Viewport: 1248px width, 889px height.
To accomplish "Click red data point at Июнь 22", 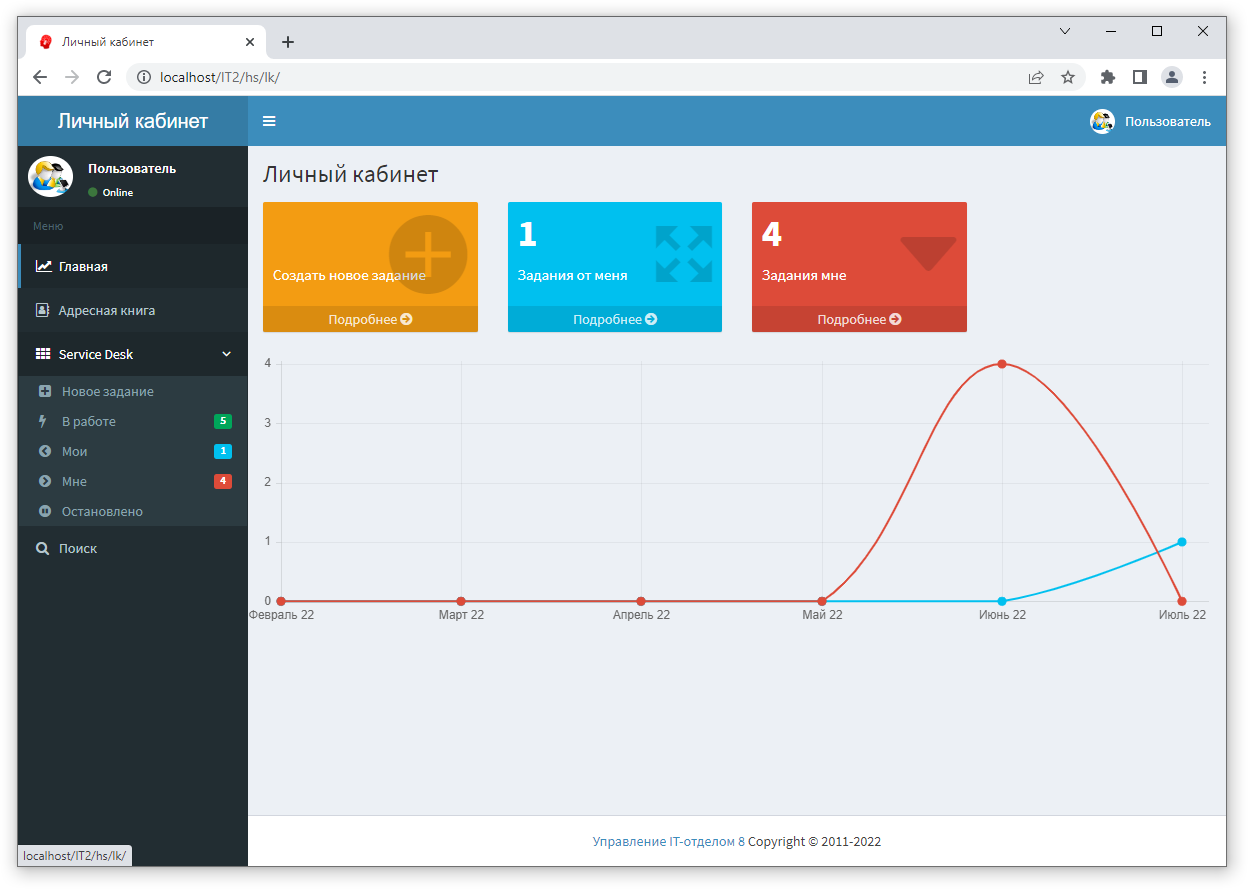I will pyautogui.click(x=1002, y=364).
